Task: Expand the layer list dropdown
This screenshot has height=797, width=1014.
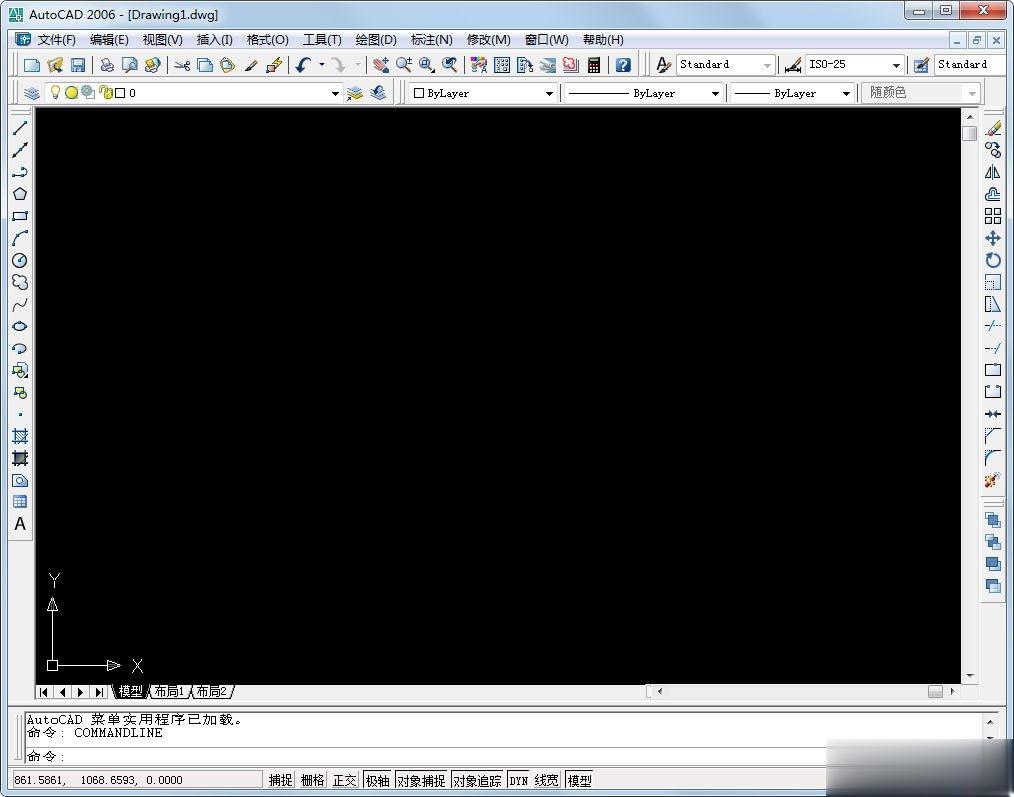Action: pos(335,93)
